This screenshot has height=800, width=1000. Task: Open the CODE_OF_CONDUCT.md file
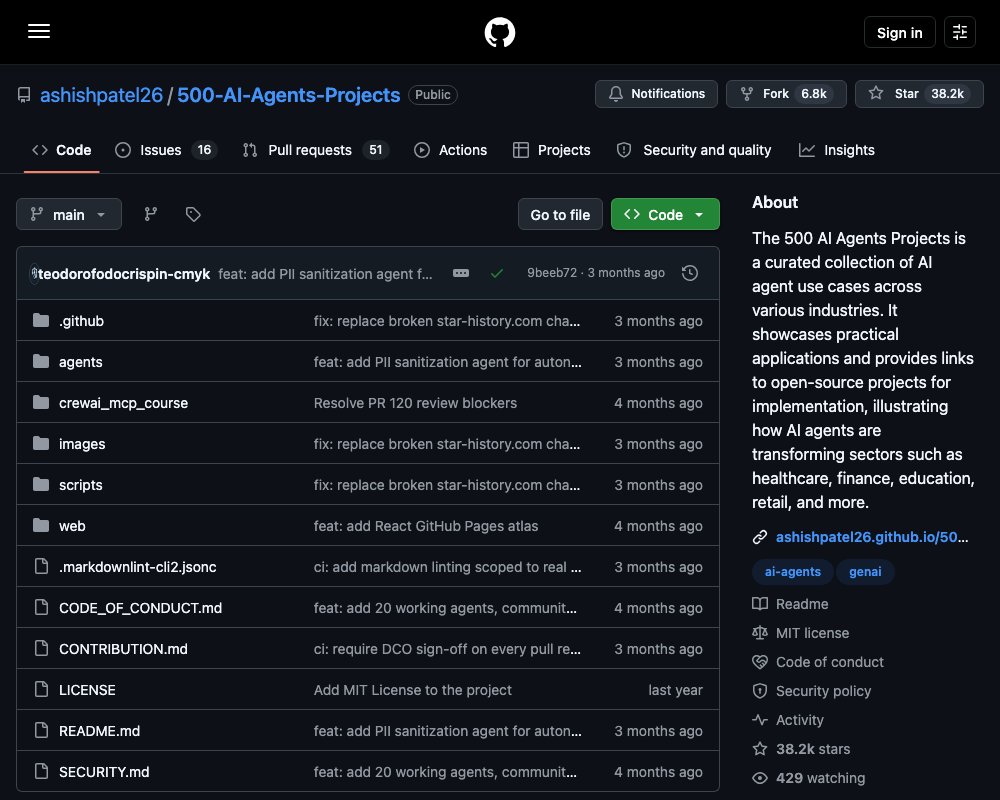tap(140, 607)
